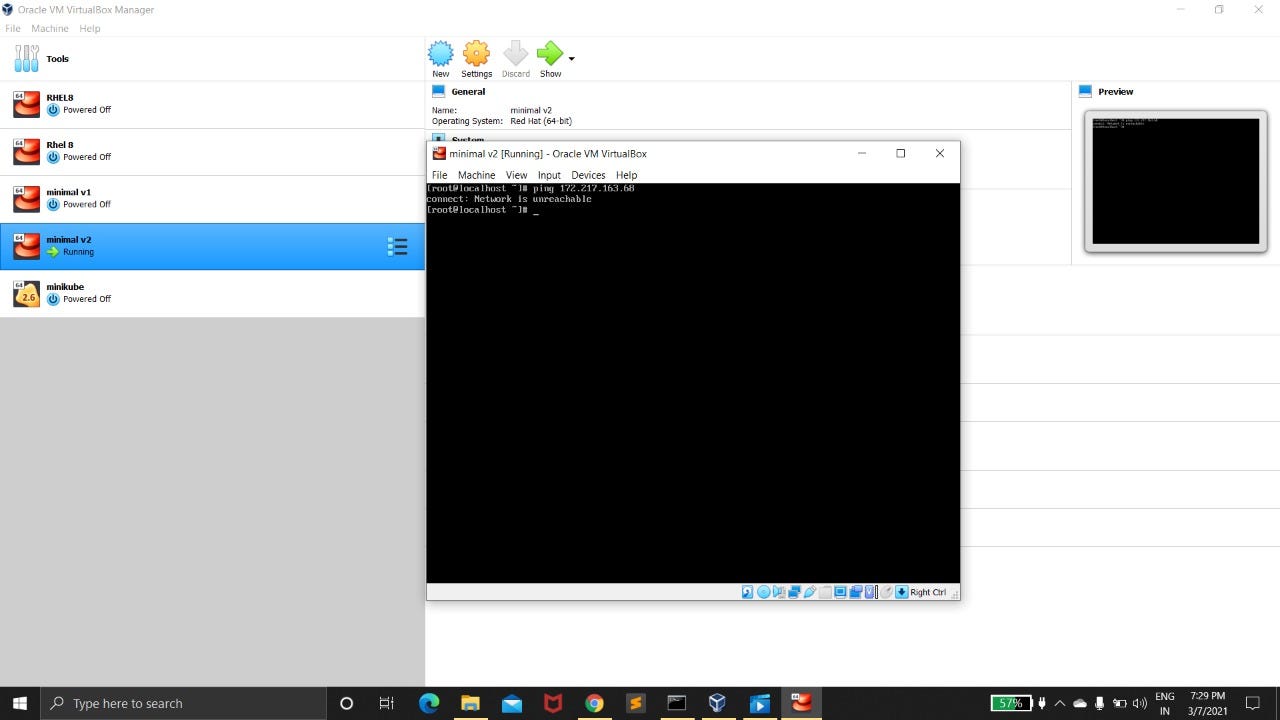
Task: Click the network adapters status icon
Action: click(794, 592)
